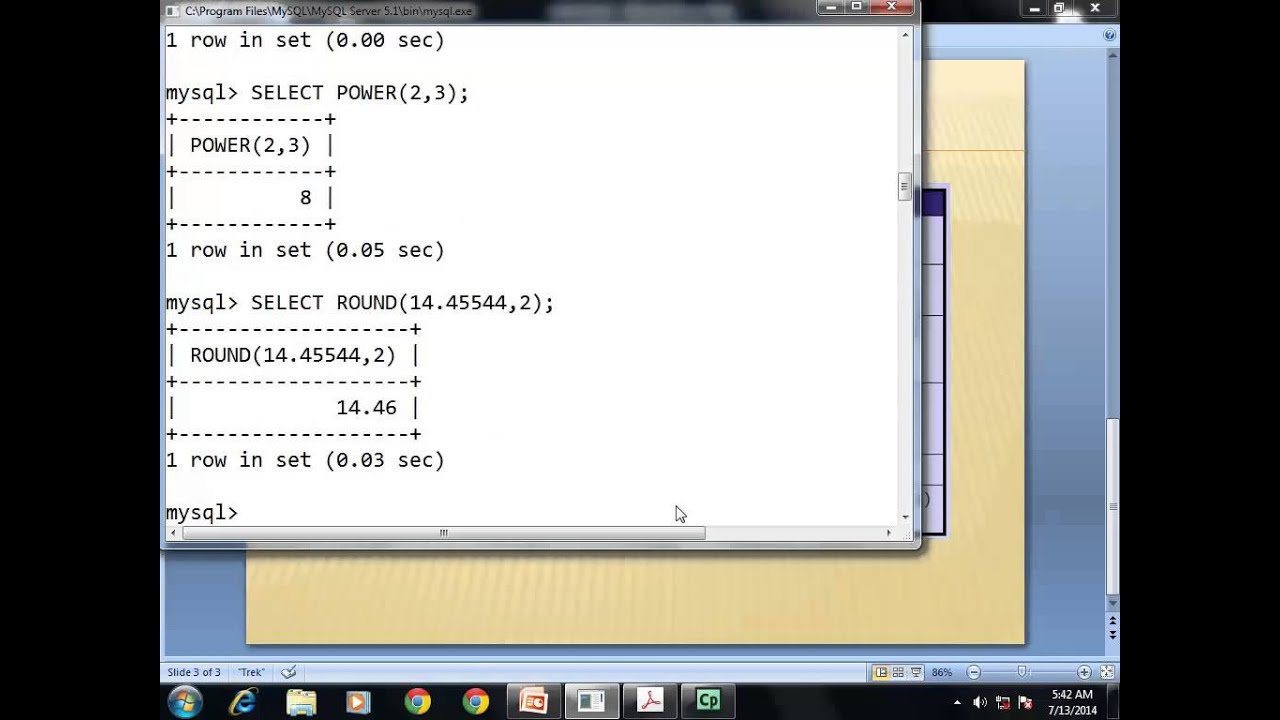Fit slide to current window button
Screen dimensions: 1280x720
point(1106,672)
